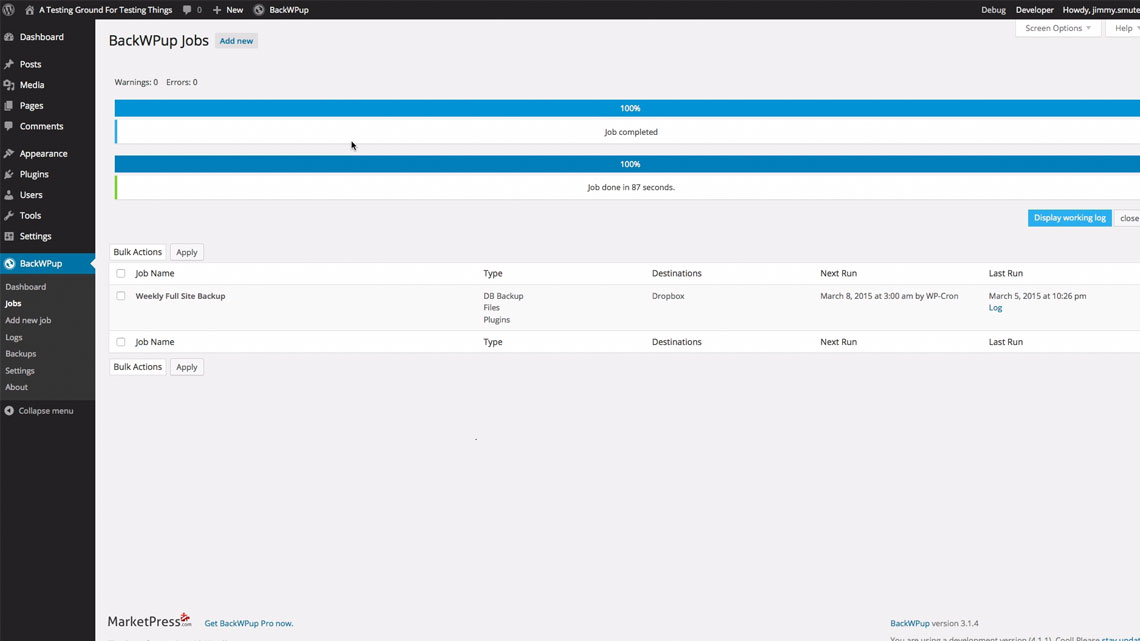The height and width of the screenshot is (641, 1140).
Task: Click the second 100% progress bar
Action: point(627,164)
